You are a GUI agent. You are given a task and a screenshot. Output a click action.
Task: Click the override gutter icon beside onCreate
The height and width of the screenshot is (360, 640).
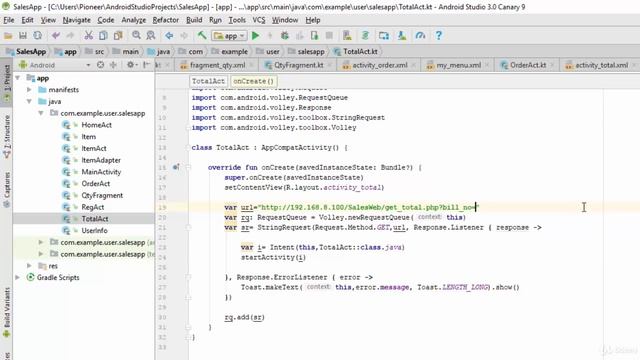click(176, 167)
